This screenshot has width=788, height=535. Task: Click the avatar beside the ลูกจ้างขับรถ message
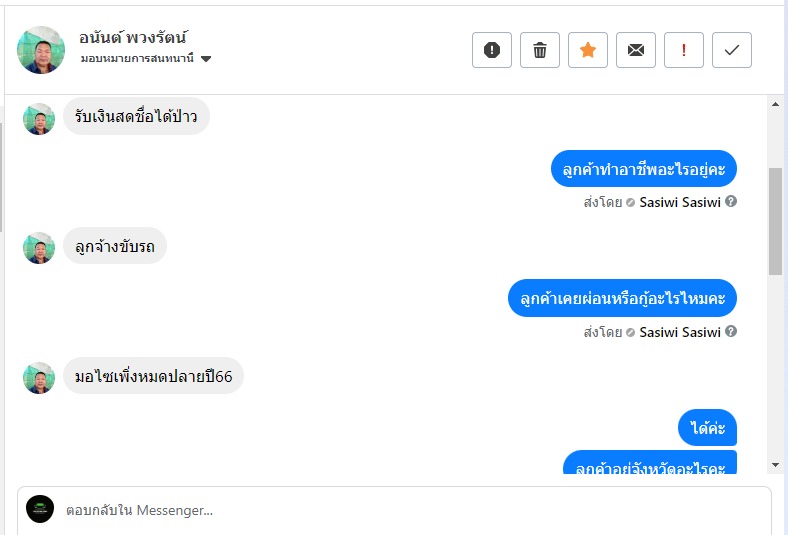point(39,248)
